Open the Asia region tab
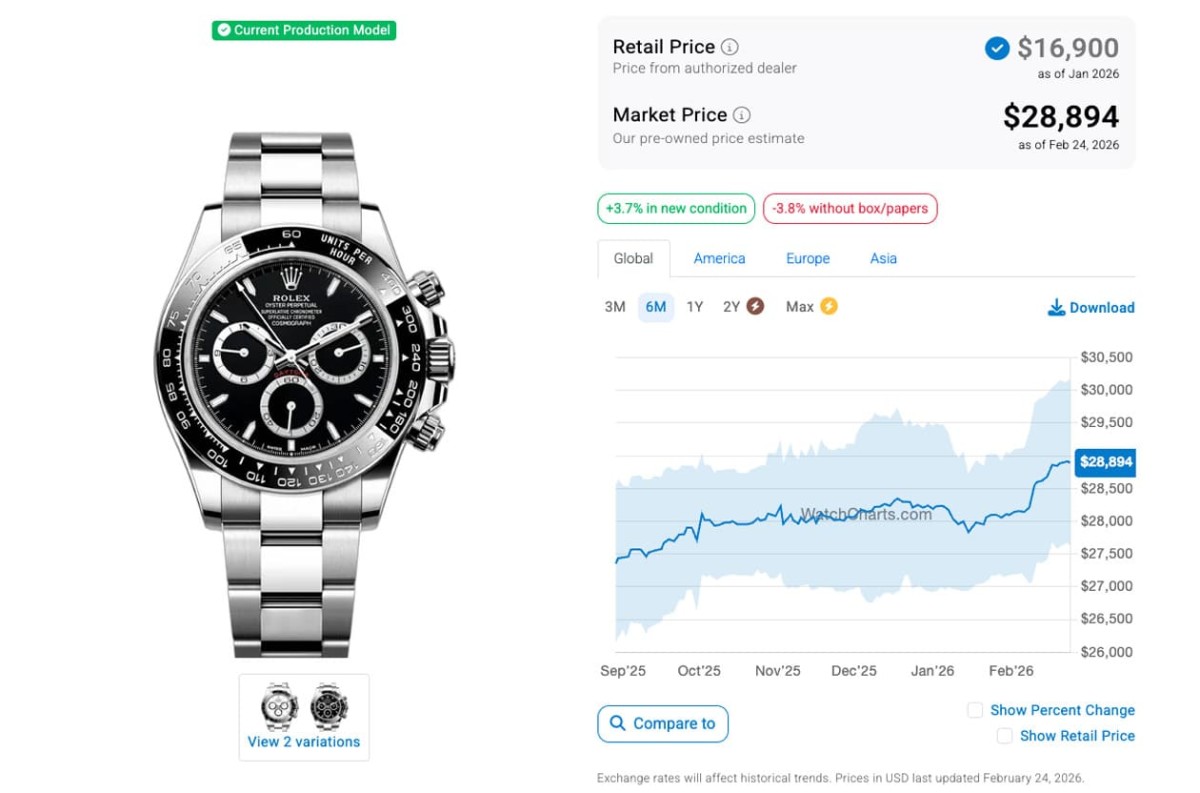 tap(883, 258)
